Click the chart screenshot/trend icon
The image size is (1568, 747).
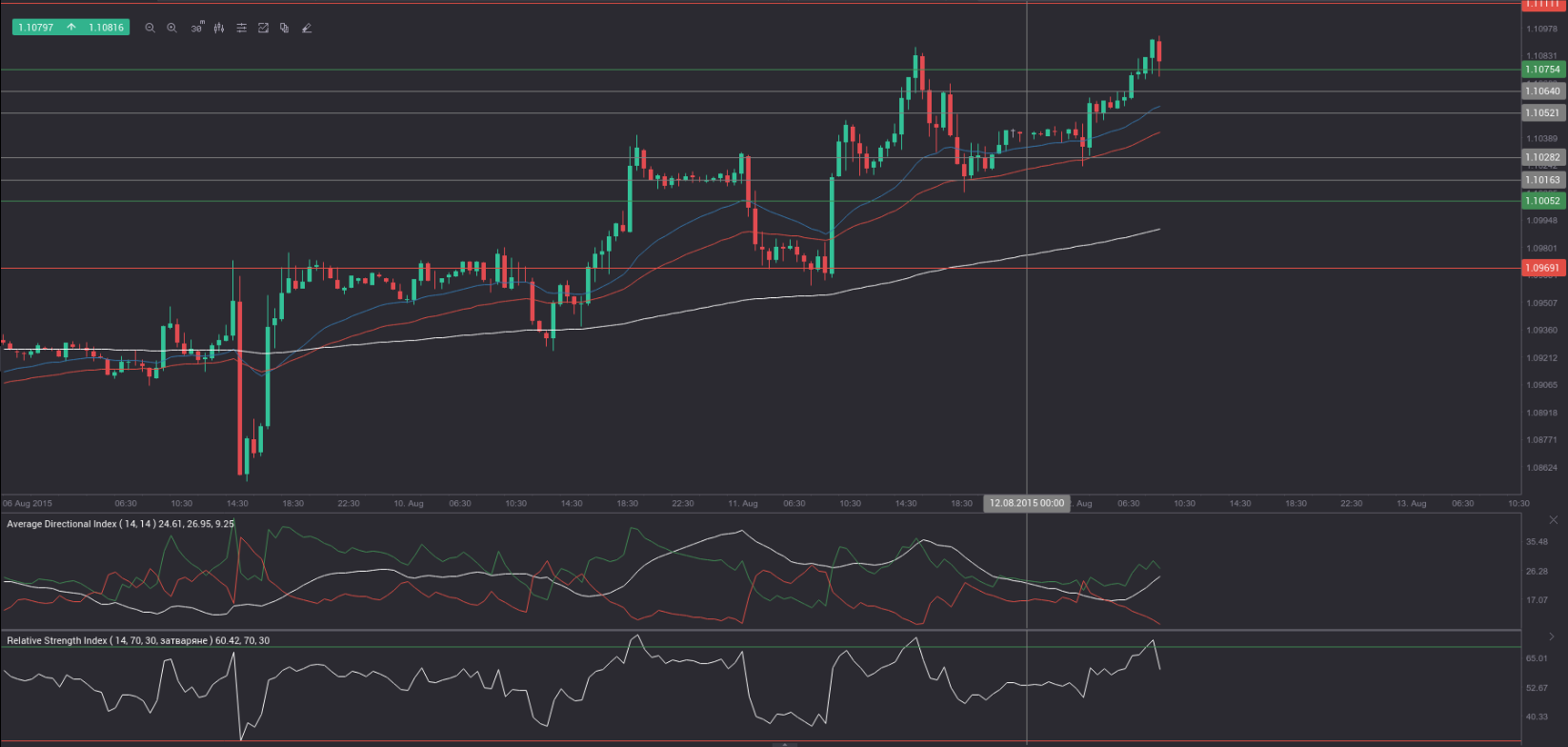pyautogui.click(x=263, y=29)
